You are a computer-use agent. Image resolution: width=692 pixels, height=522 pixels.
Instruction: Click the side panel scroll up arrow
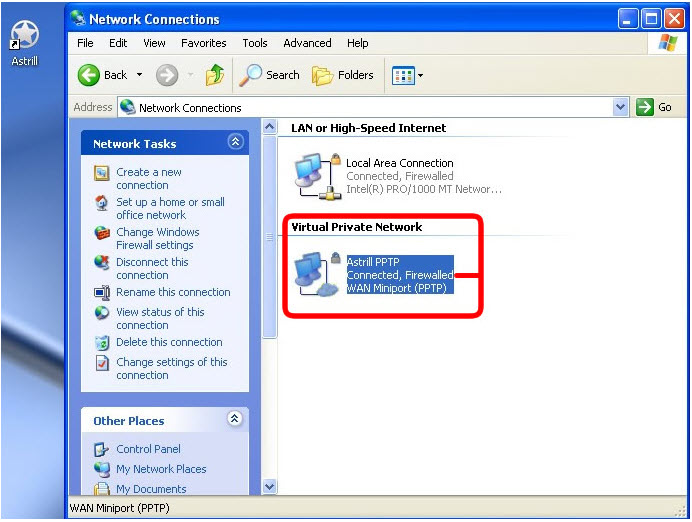[x=270, y=127]
